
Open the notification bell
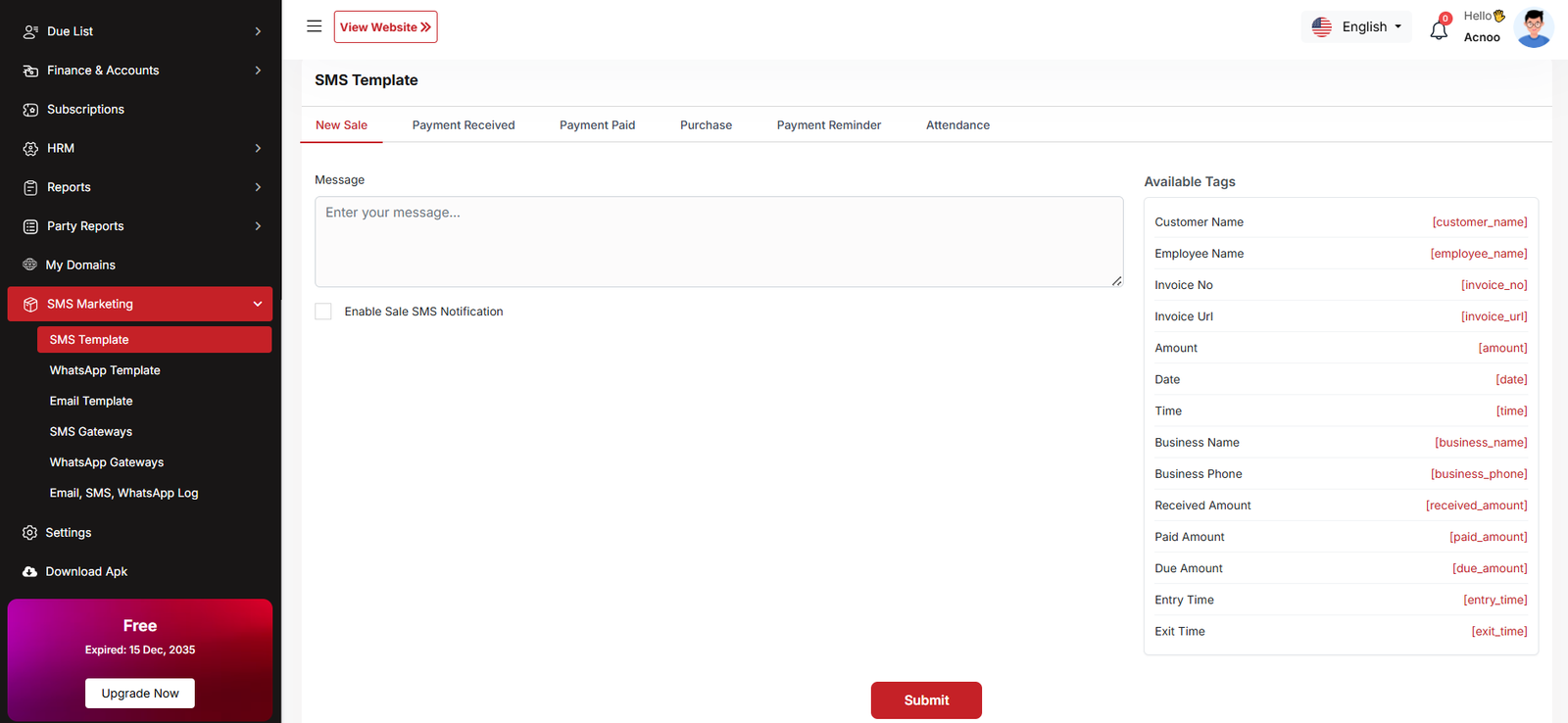tap(1438, 29)
